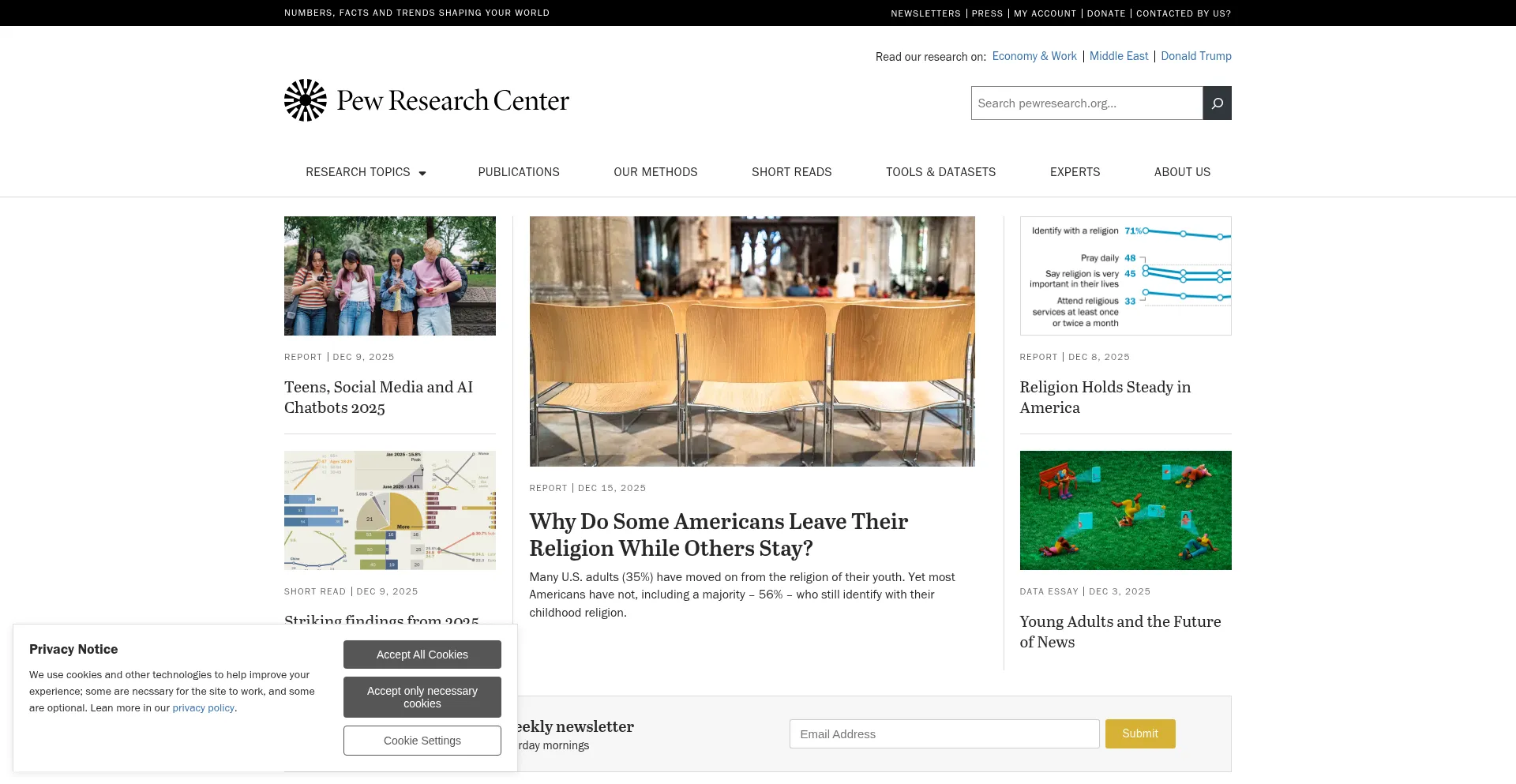Open the Publications menu item
This screenshot has height=784, width=1516.
pos(519,172)
